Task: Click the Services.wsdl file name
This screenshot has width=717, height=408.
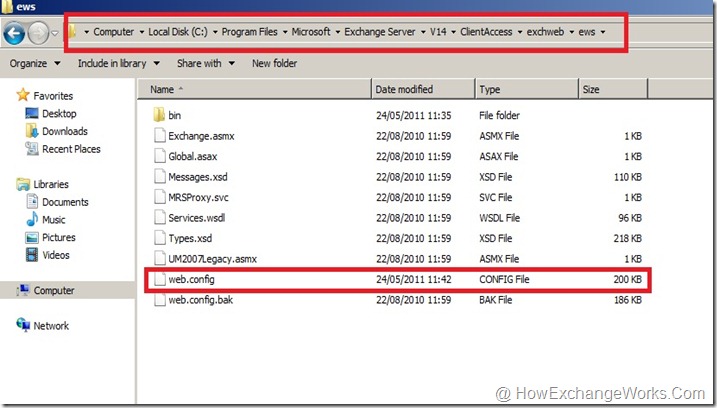Action: click(197, 218)
